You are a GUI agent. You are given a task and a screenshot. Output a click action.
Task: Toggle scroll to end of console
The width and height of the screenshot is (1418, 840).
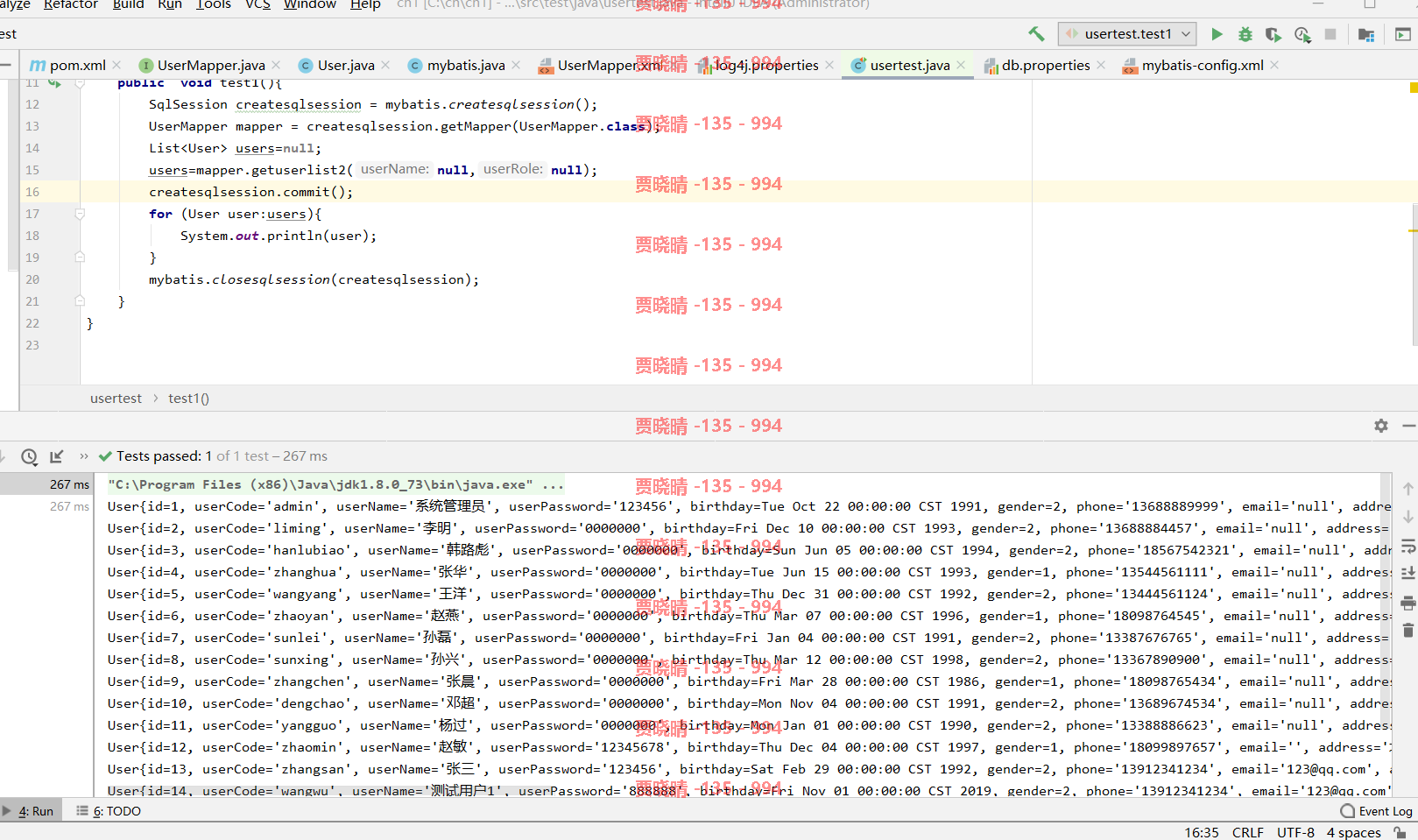(x=1408, y=574)
